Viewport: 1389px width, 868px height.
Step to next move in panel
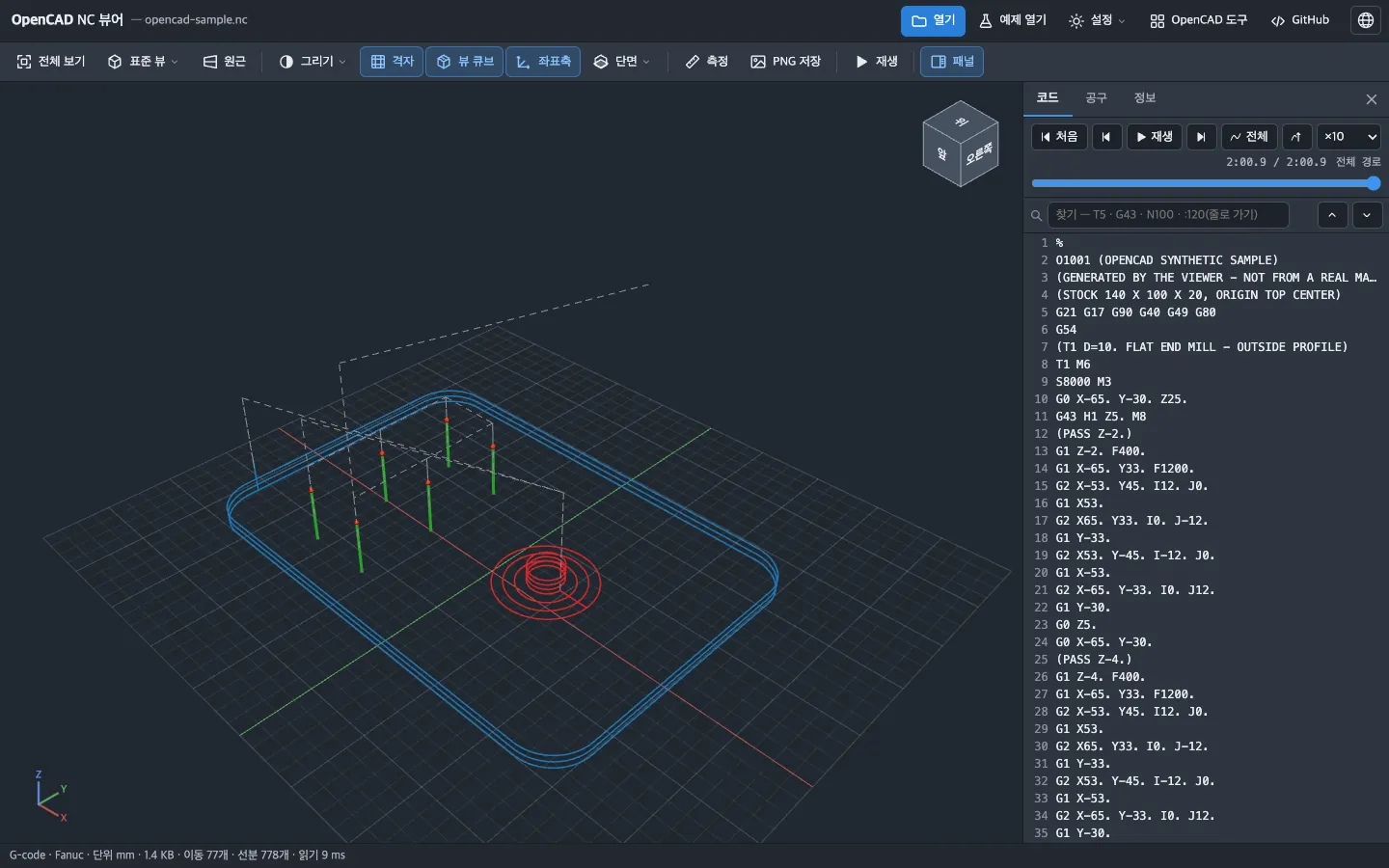tap(1201, 137)
